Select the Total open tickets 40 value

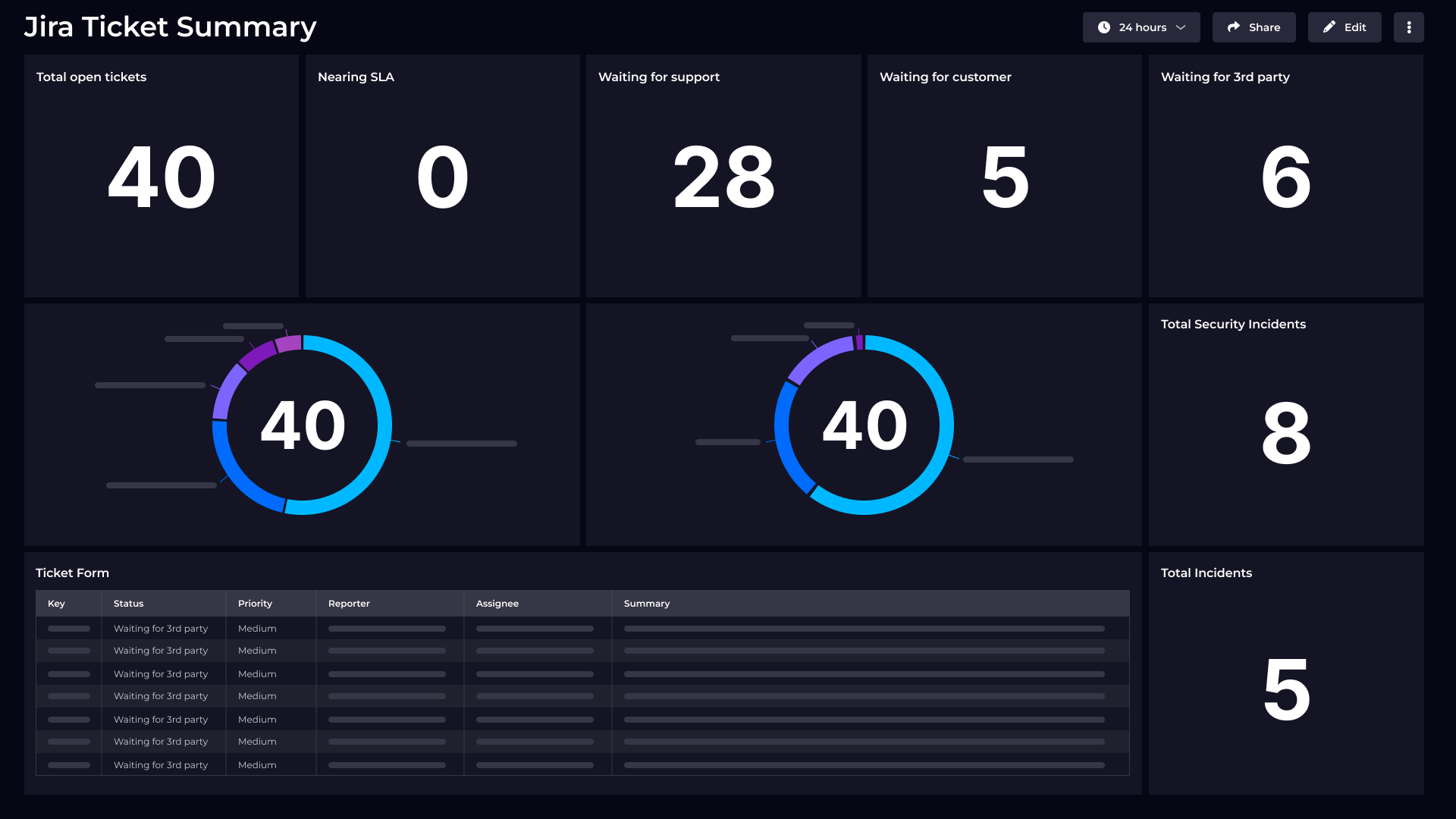pos(162,177)
